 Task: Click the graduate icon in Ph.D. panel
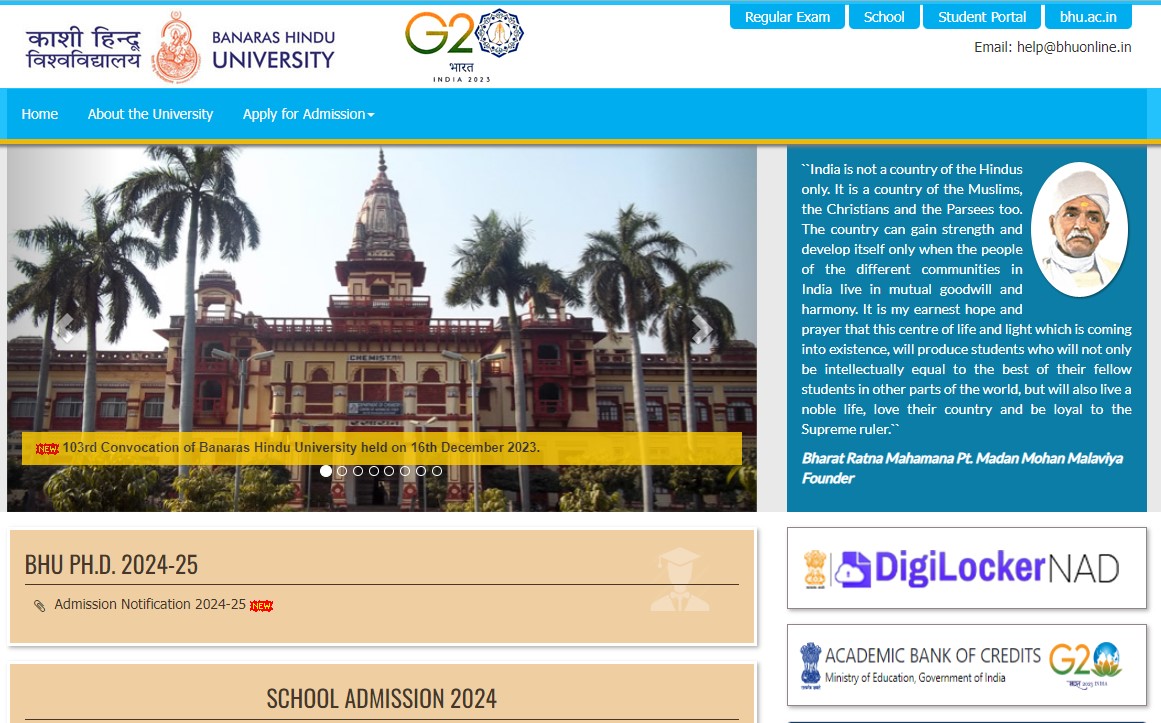click(679, 580)
